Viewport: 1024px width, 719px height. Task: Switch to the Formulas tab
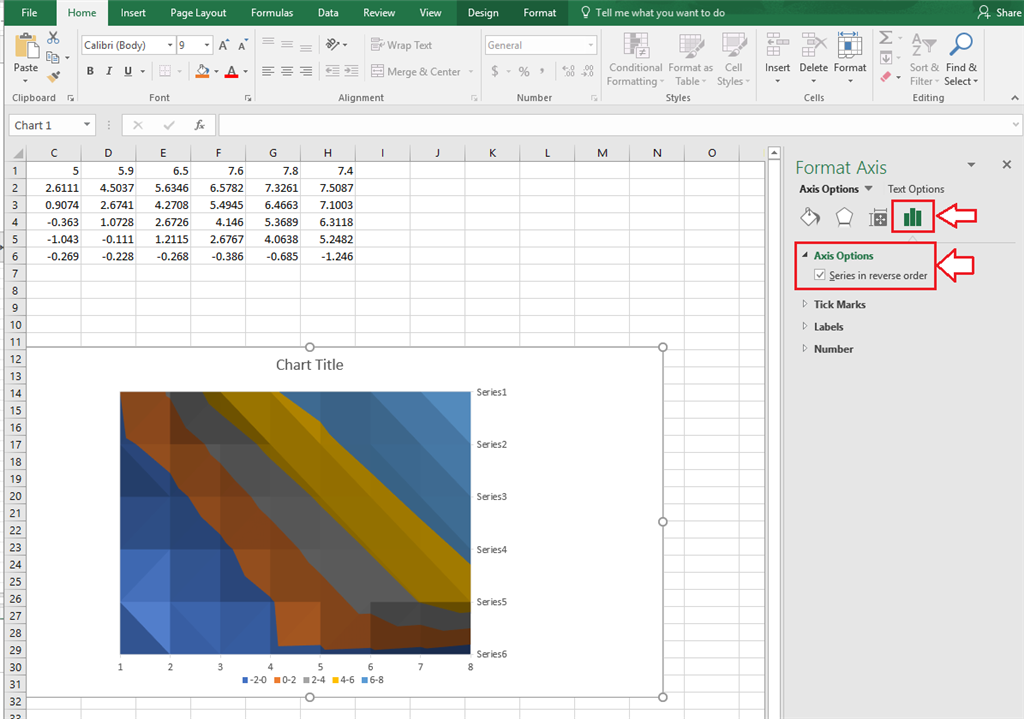click(x=272, y=12)
